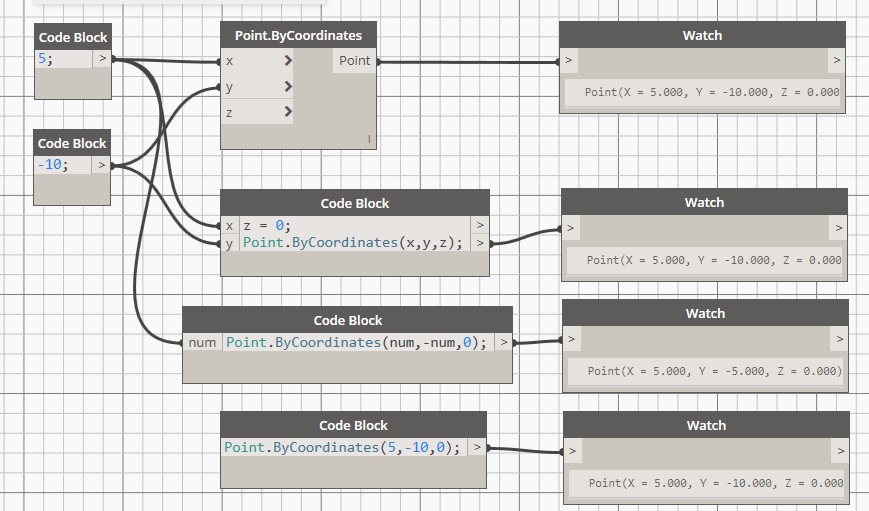Click the x input chevron on Point.ByCoordinates
The image size is (869, 511).
pos(288,61)
